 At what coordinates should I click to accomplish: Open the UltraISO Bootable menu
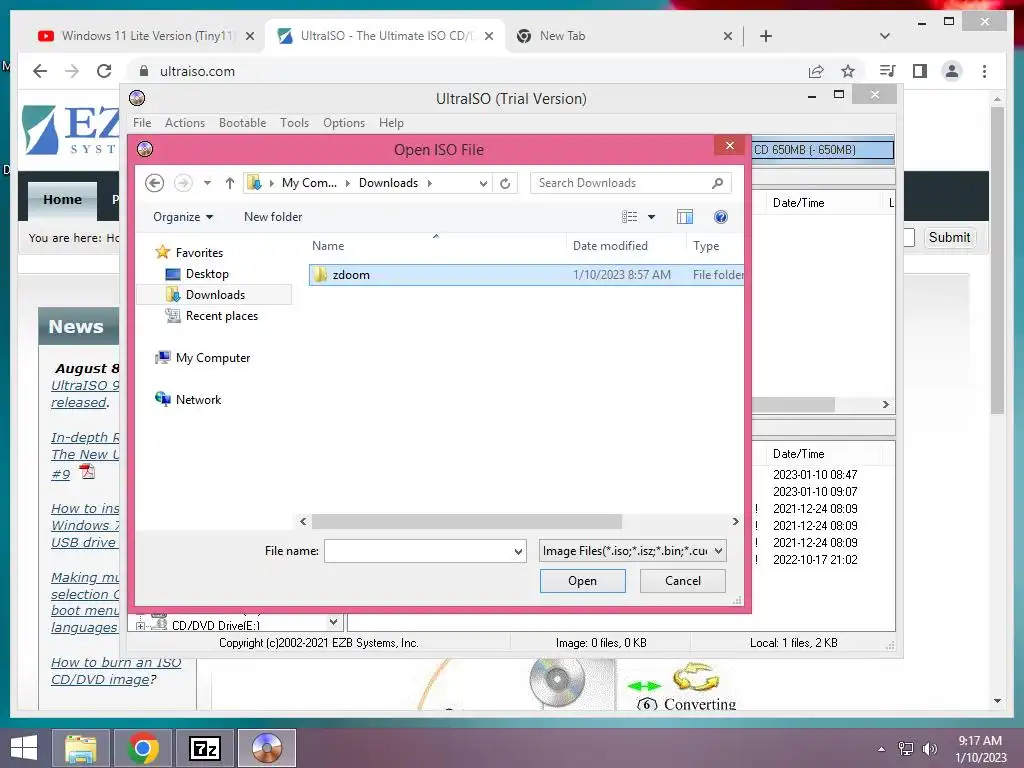(x=242, y=123)
